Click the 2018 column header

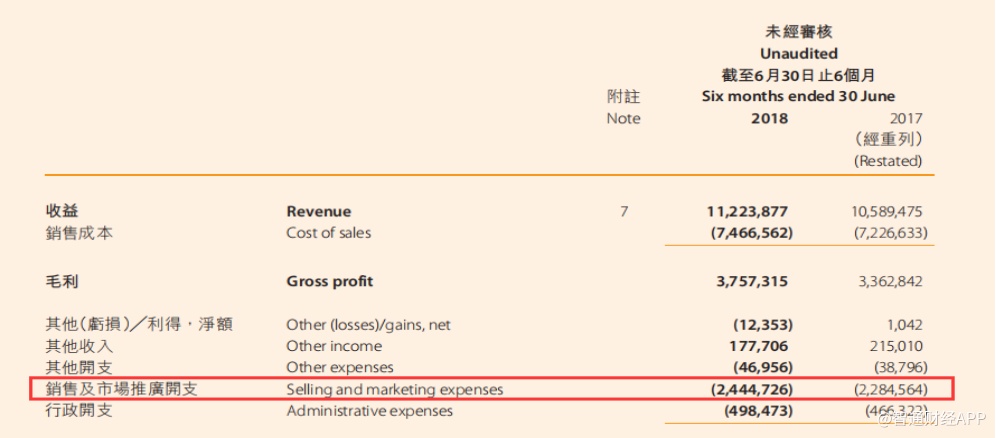(x=769, y=118)
